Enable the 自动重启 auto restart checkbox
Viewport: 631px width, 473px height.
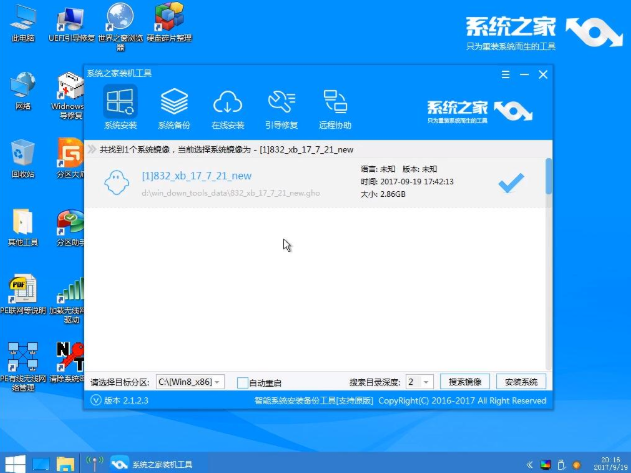pos(242,382)
